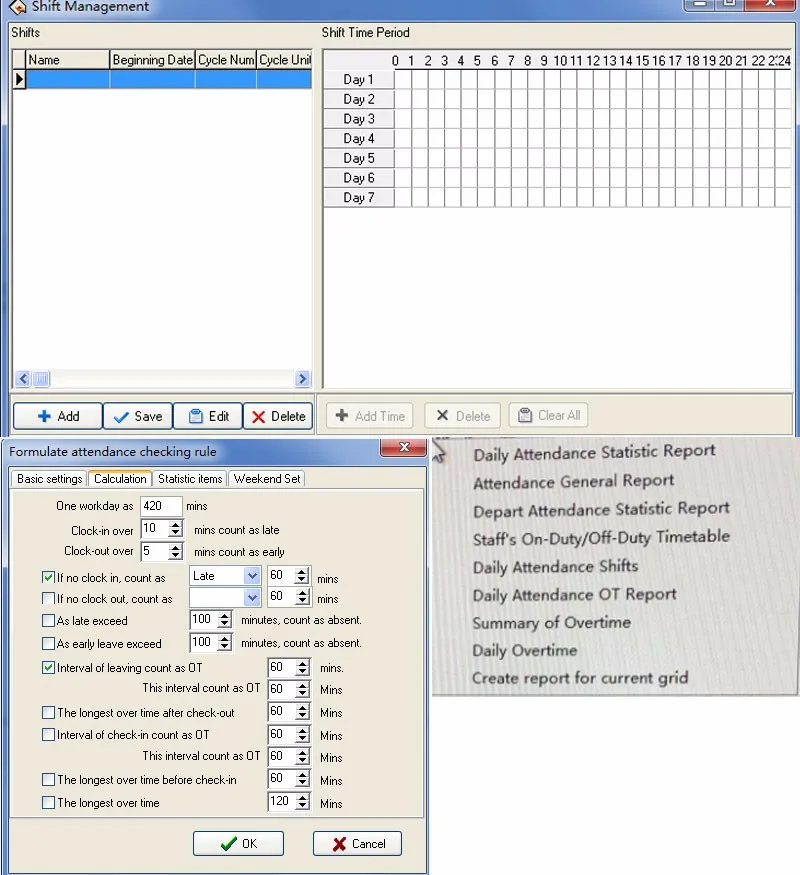The image size is (800, 875).
Task: Click the Beginning Date column header
Action: click(152, 60)
